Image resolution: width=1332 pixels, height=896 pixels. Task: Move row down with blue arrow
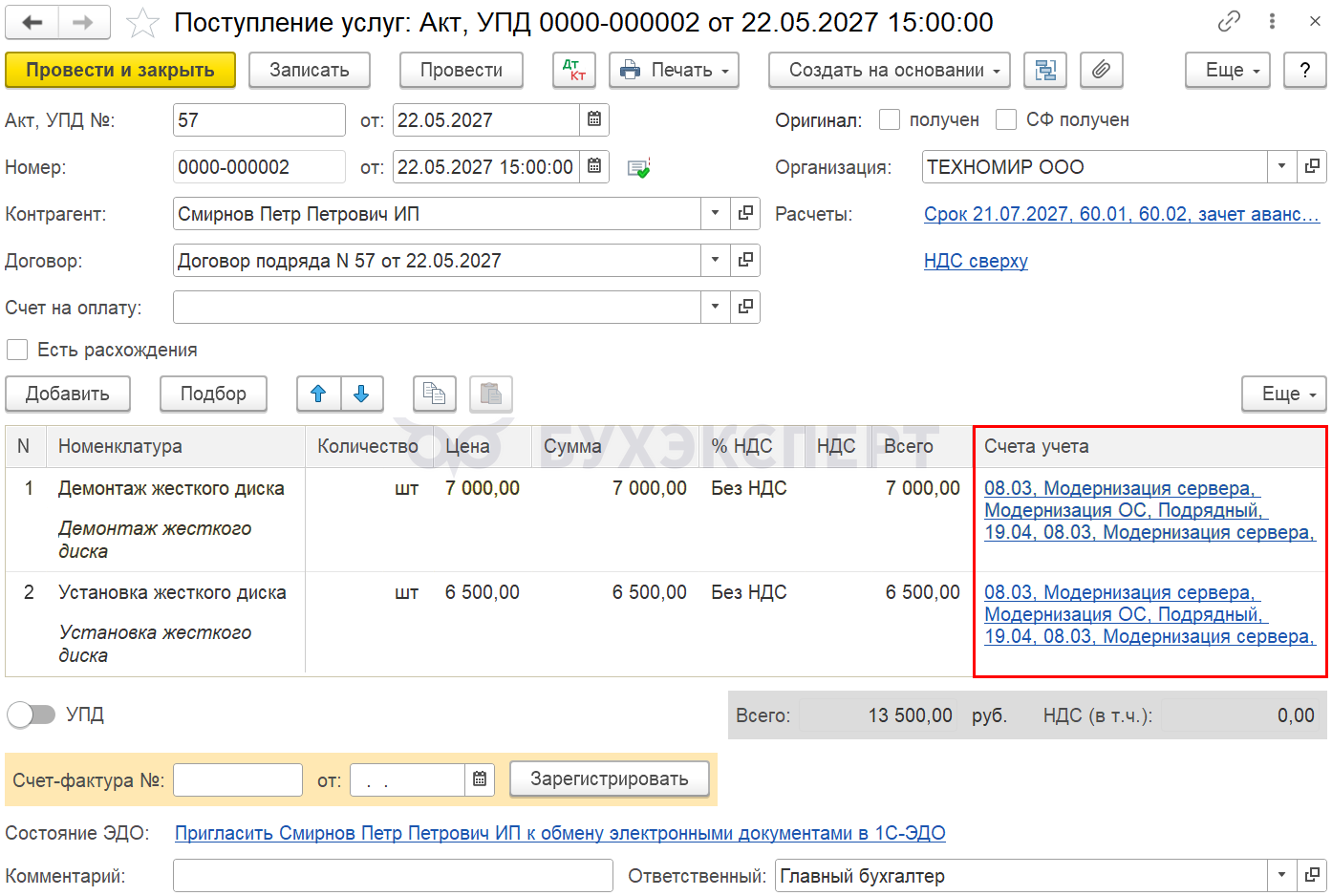[x=361, y=394]
